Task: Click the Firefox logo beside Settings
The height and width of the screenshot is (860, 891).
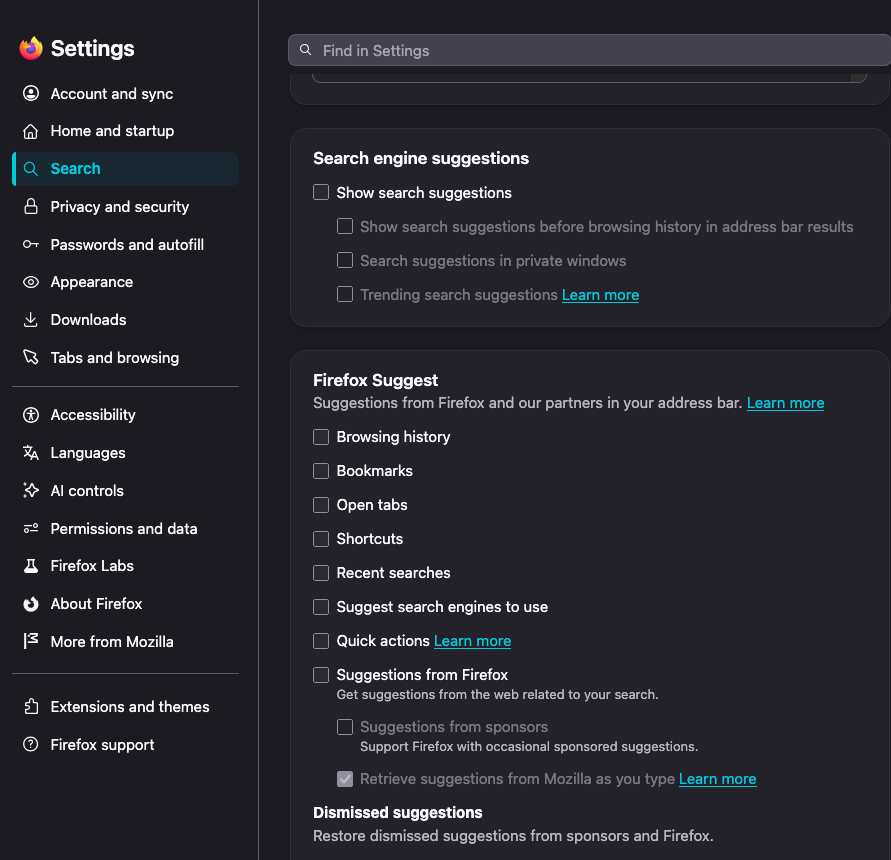Action: (x=31, y=48)
